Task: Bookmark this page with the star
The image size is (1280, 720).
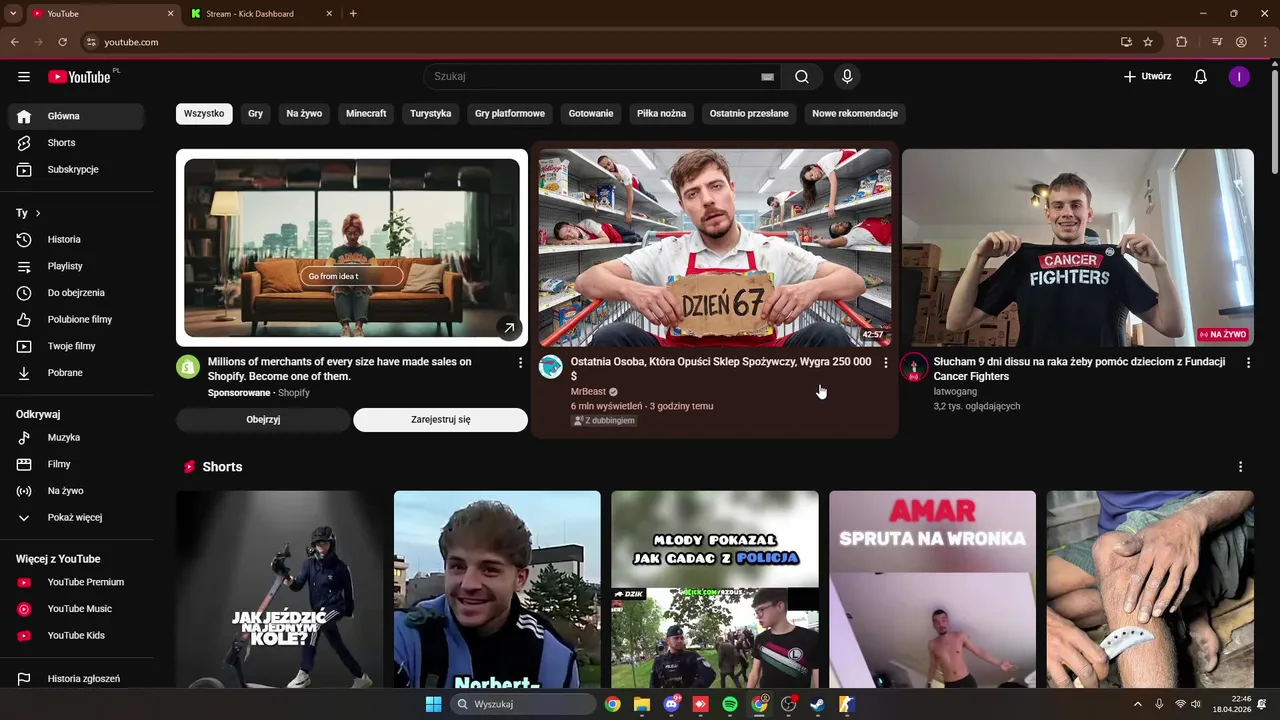Action: tap(1148, 42)
